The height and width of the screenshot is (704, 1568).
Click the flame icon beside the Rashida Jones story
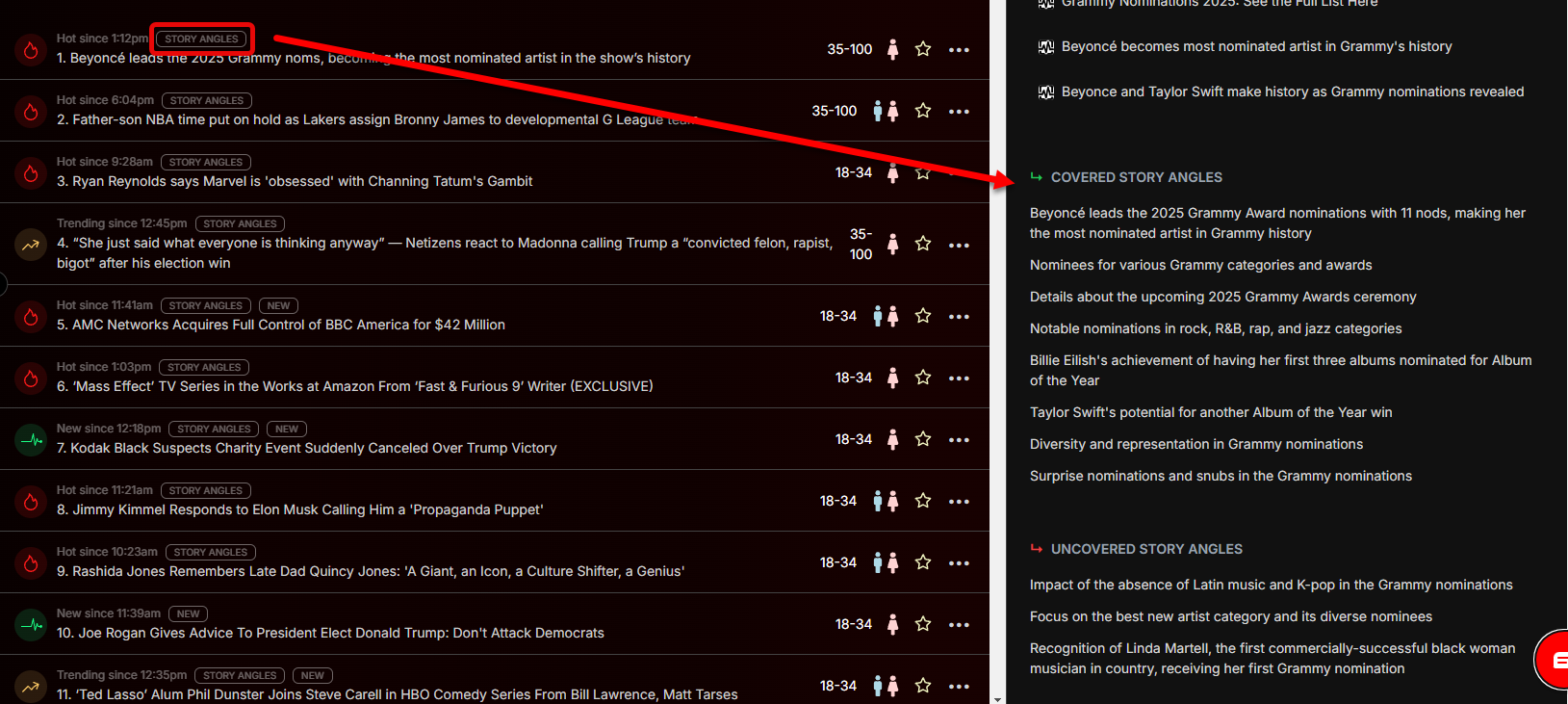tap(31, 563)
